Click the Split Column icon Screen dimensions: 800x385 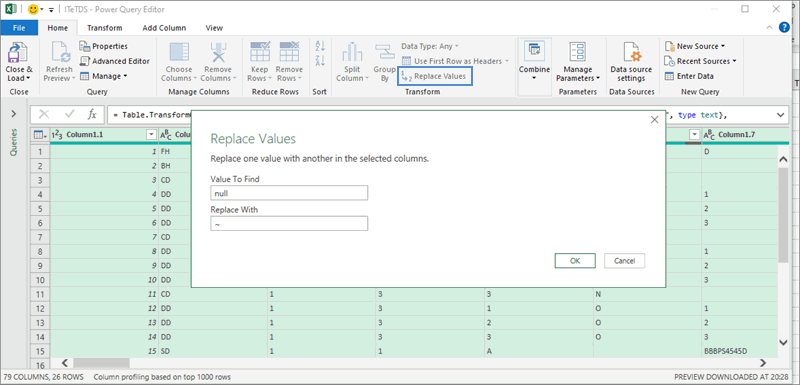tap(352, 53)
